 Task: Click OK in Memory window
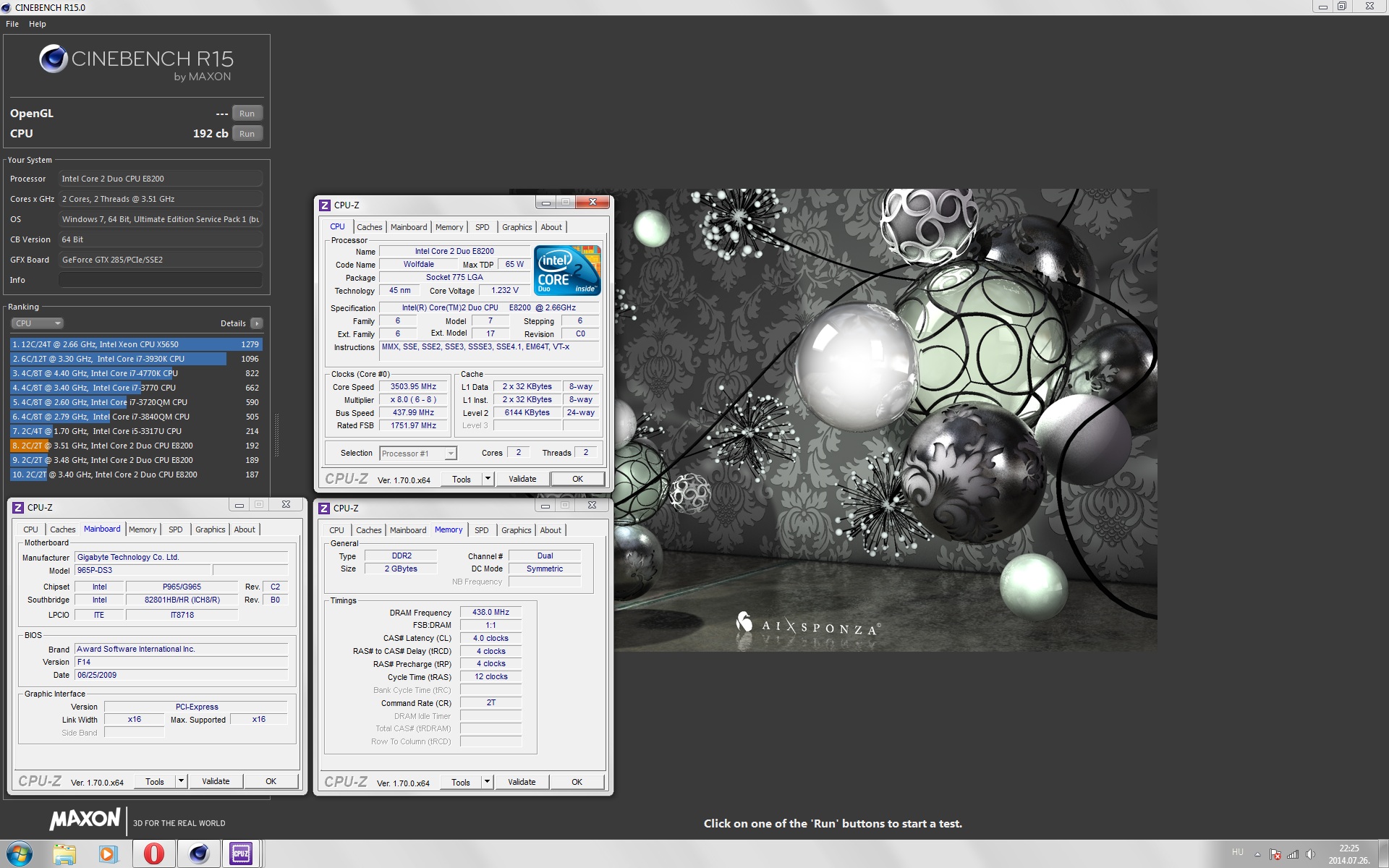pyautogui.click(x=577, y=782)
